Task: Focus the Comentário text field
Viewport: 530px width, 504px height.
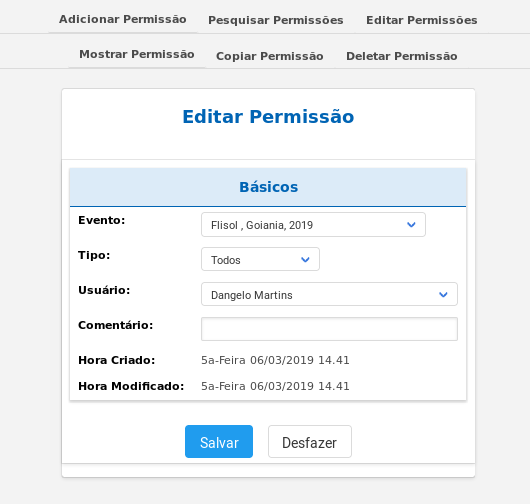Action: [x=330, y=329]
